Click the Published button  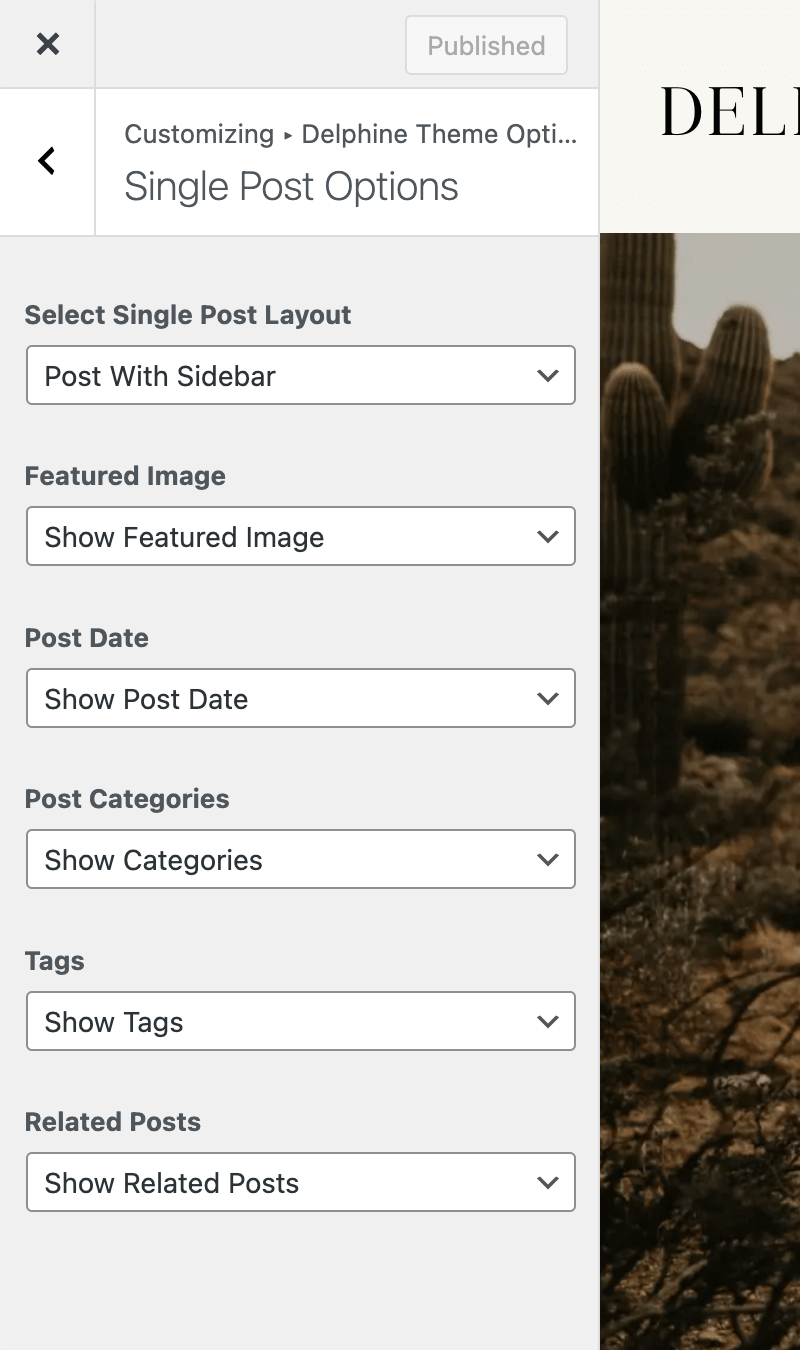coord(486,45)
